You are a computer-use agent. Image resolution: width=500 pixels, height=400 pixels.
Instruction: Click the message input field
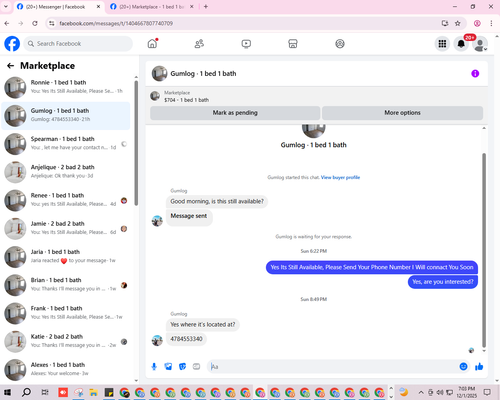(333, 367)
